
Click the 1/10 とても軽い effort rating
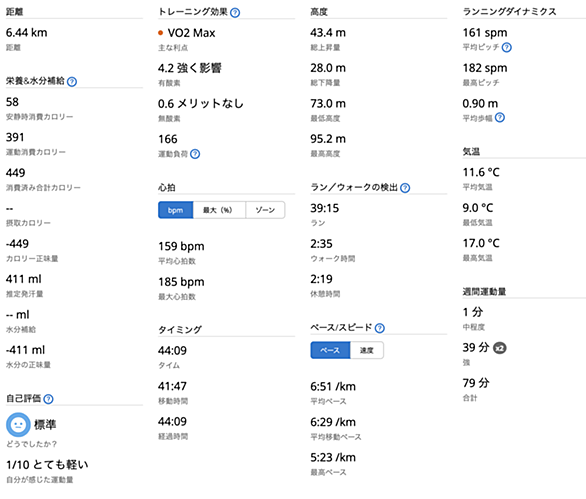point(47,465)
